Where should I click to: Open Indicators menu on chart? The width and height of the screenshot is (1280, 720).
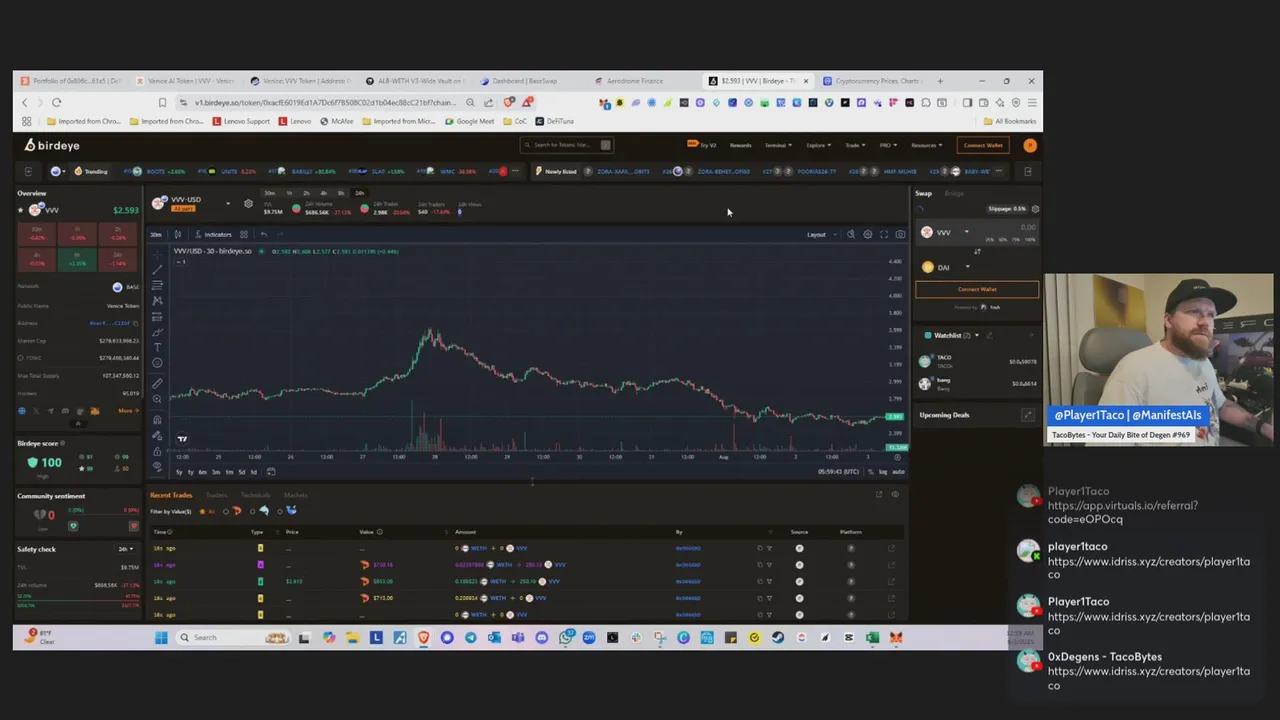click(x=212, y=235)
